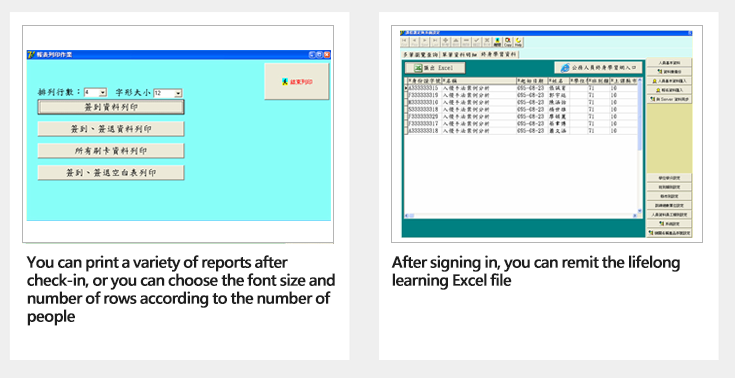Click the Copy icon in the toolbar

(508, 40)
